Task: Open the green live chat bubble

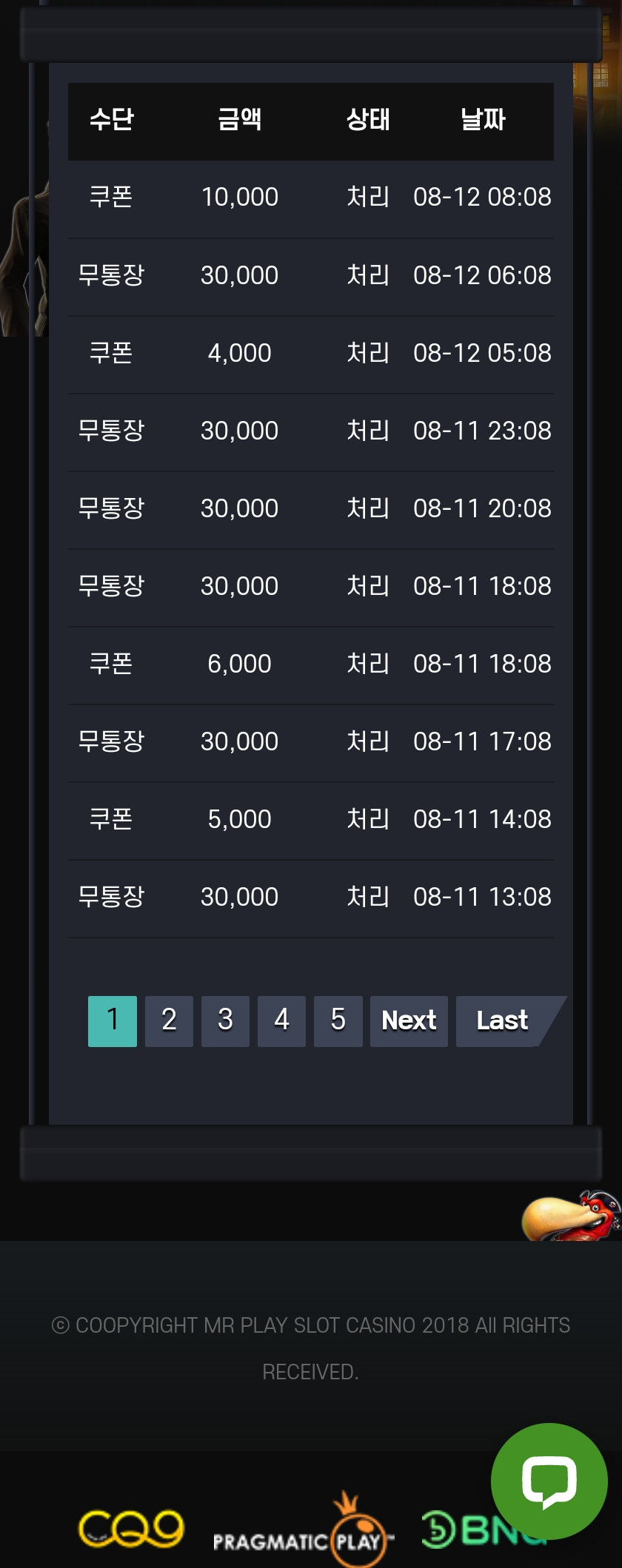Action: pyautogui.click(x=549, y=1481)
